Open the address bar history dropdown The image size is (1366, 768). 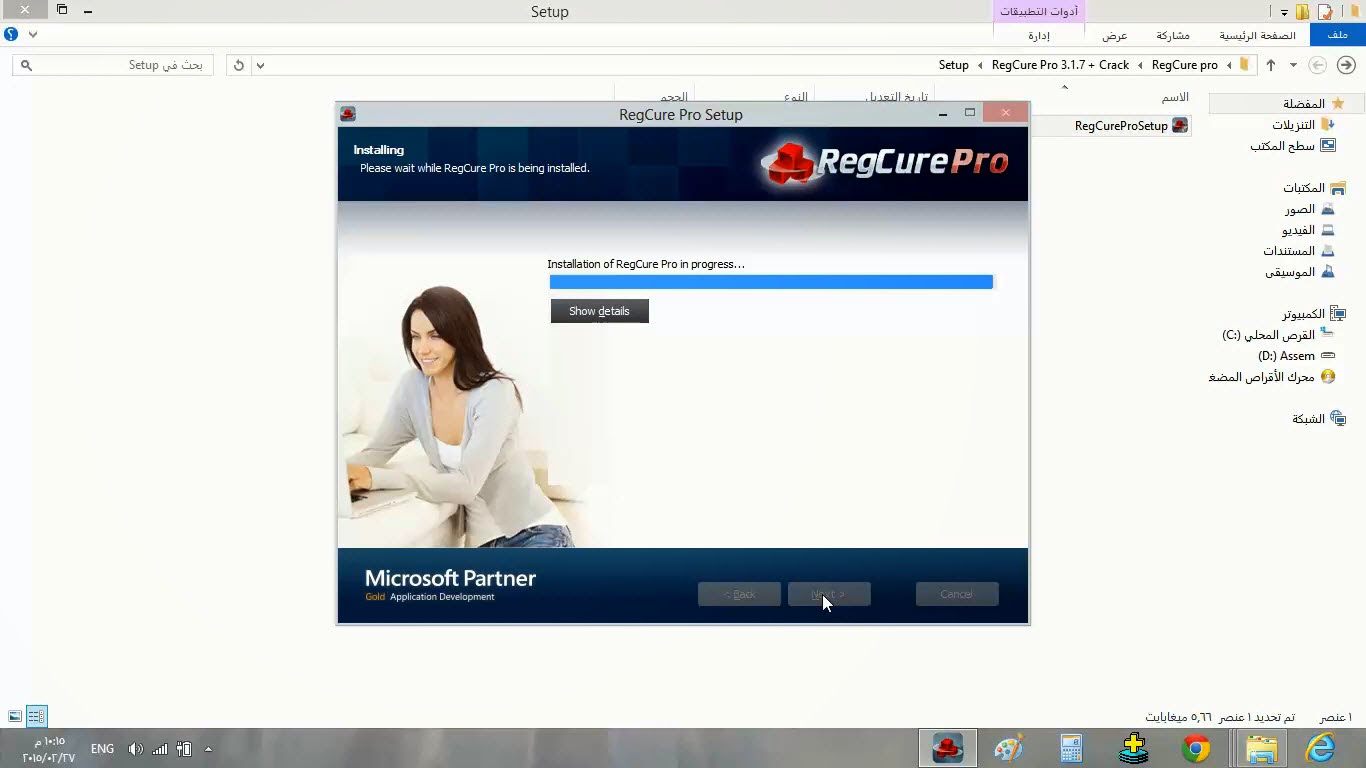260,65
